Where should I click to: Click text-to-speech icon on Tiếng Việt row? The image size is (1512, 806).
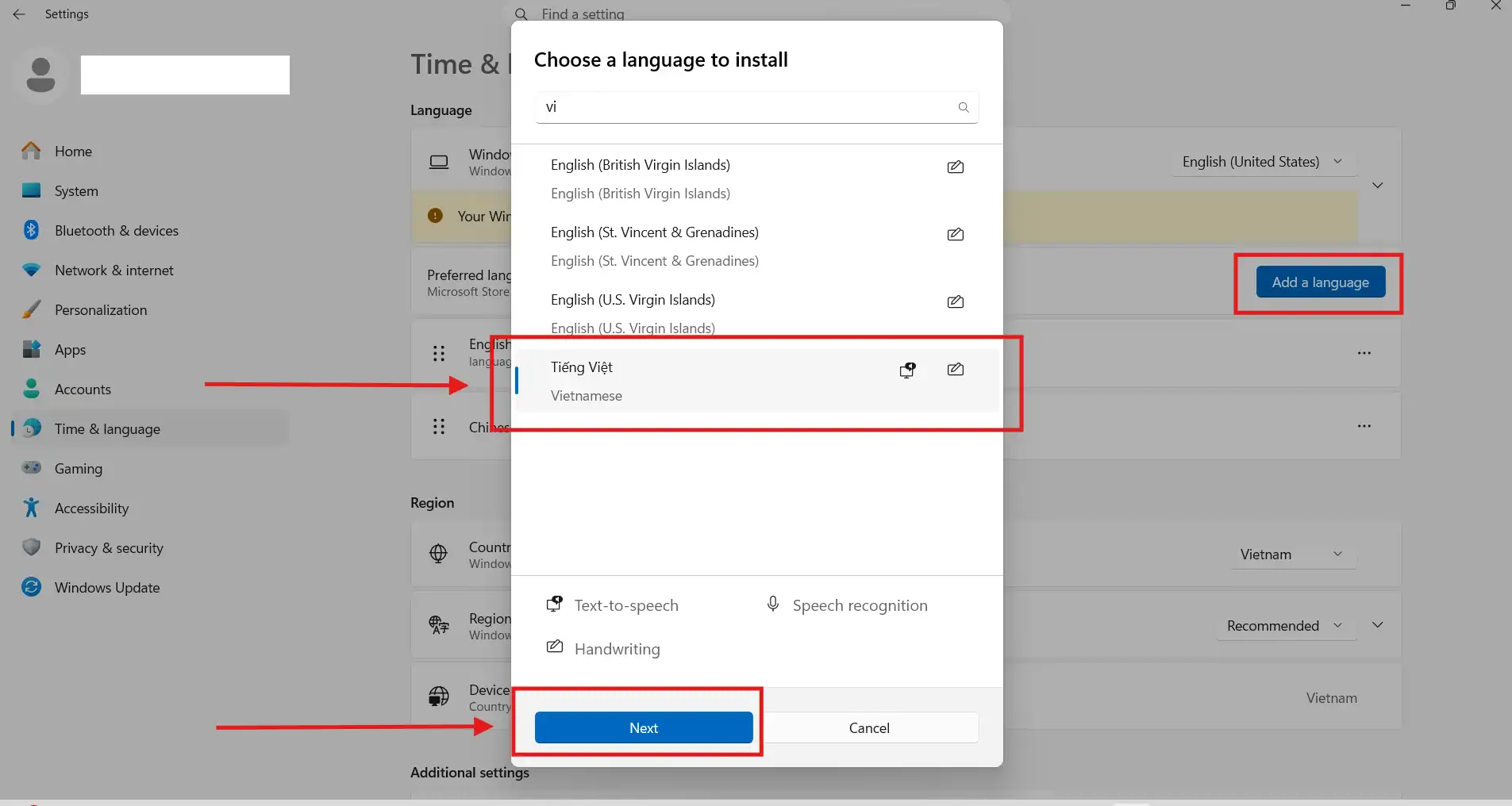coord(907,370)
